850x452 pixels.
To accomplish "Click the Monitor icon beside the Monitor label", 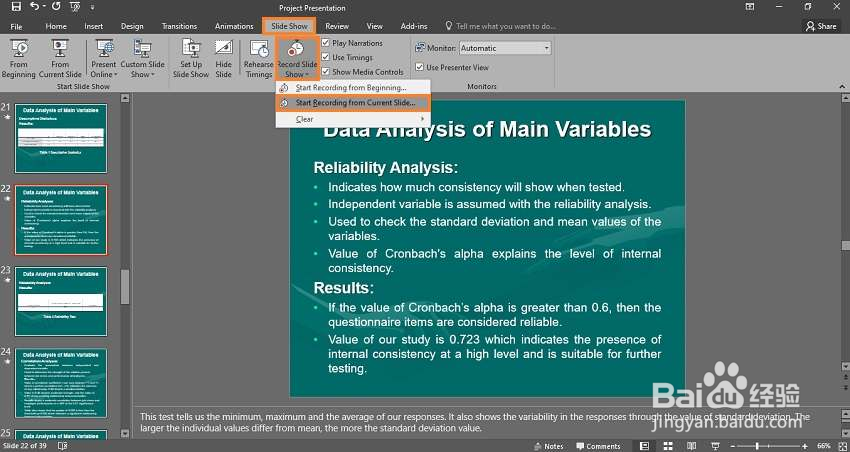I will (420, 48).
